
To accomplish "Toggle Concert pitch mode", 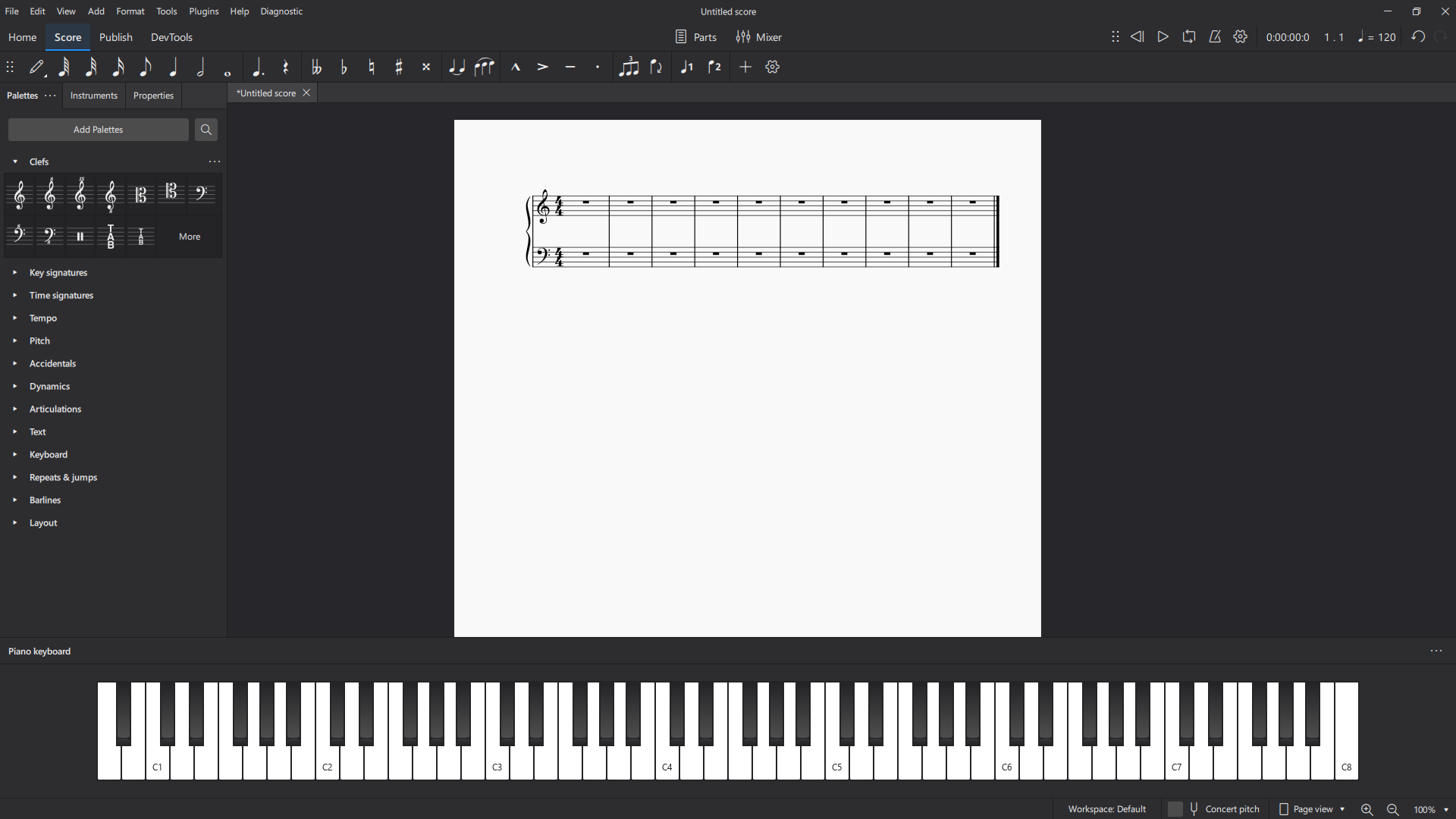I will coord(1214,809).
